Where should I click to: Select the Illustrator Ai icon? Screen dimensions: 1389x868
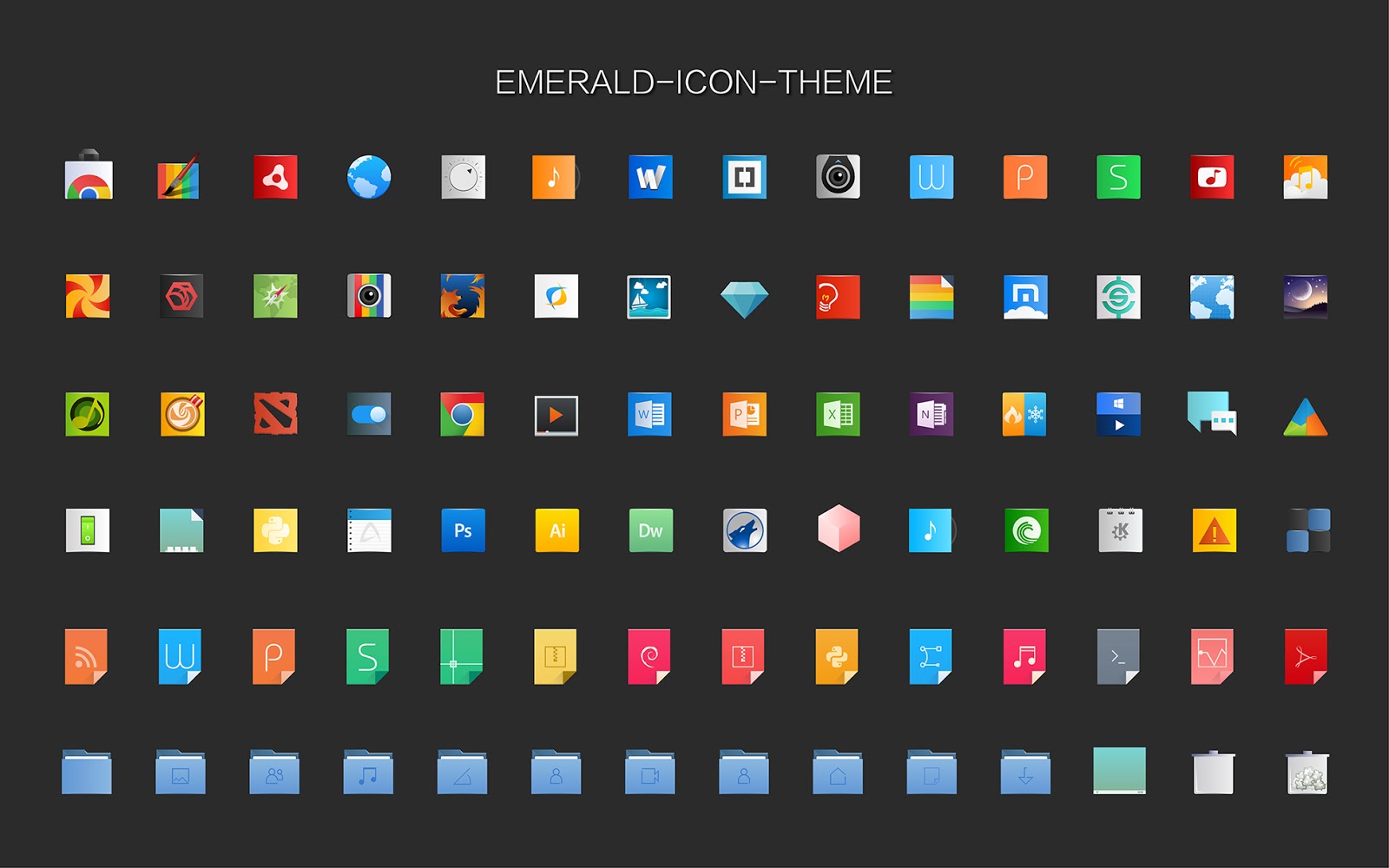pos(556,530)
